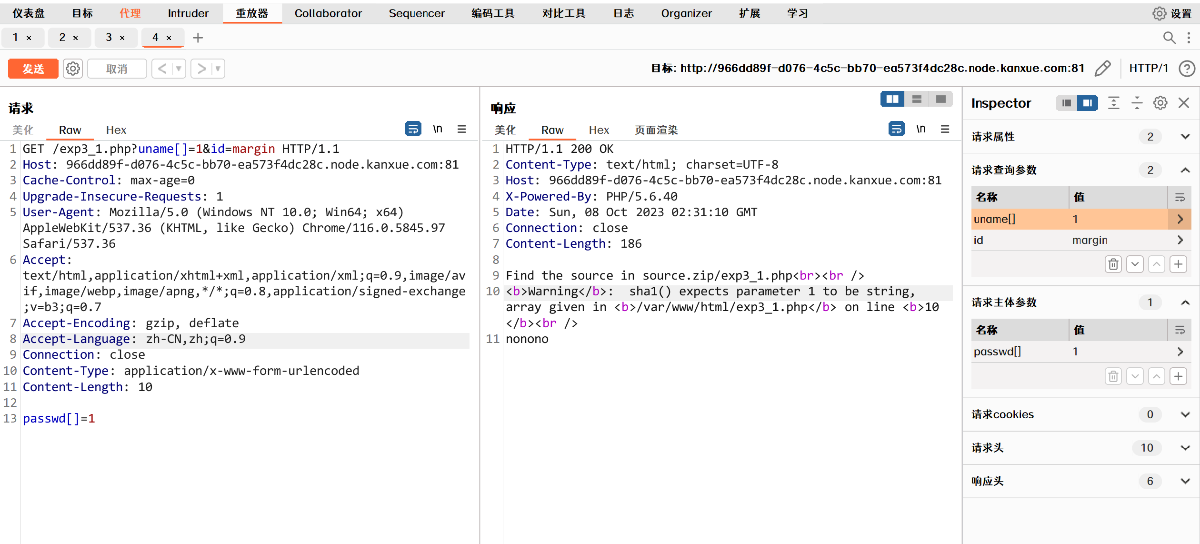The image size is (1200, 544).
Task: Add new body parameter plus icon
Action: tap(1179, 376)
